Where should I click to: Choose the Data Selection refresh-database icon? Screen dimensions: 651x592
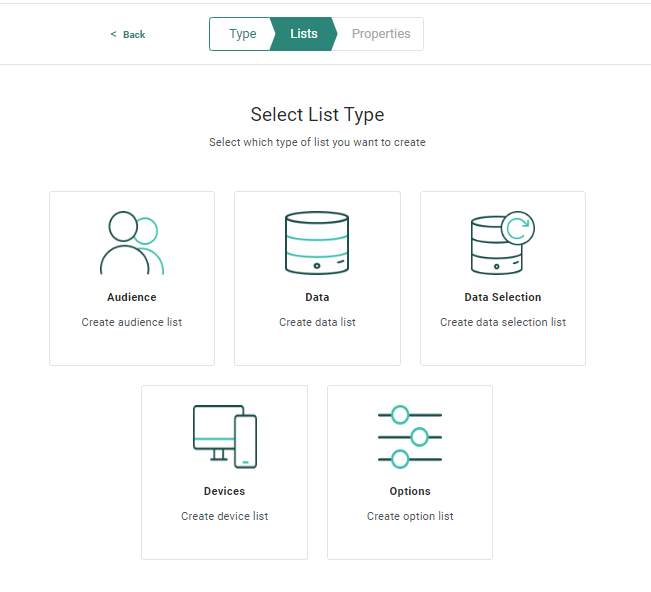[502, 243]
